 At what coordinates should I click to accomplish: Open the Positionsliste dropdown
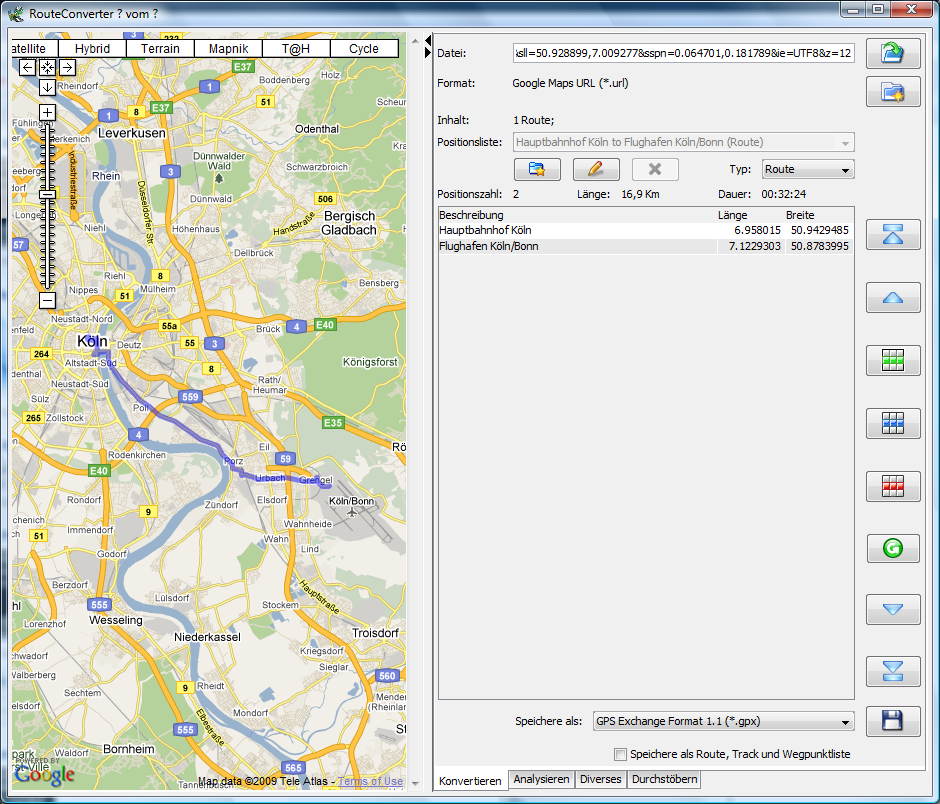[684, 142]
